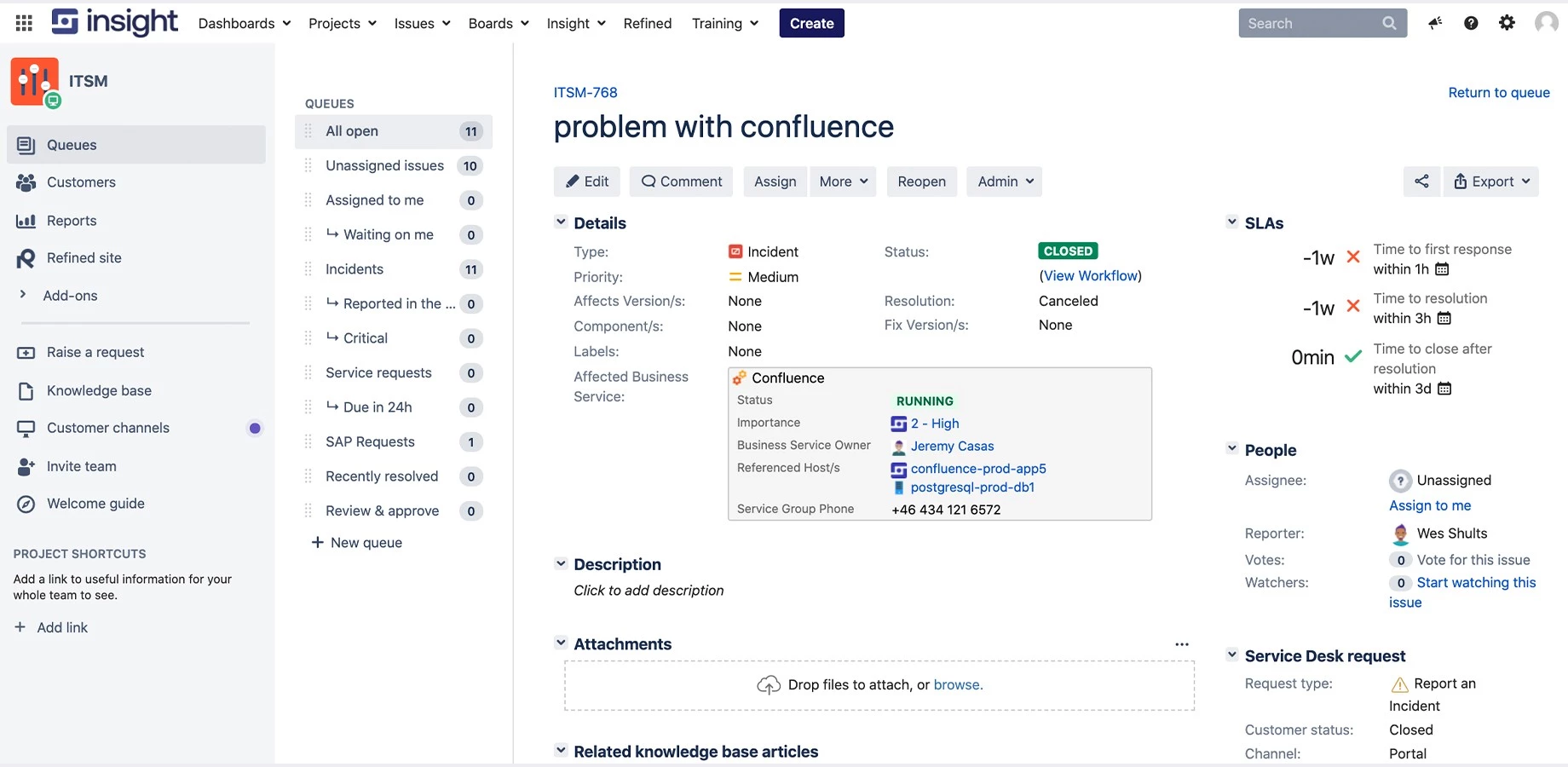Viewport: 1568px width, 767px height.
Task: Collapse the Attachments section
Action: (561, 643)
